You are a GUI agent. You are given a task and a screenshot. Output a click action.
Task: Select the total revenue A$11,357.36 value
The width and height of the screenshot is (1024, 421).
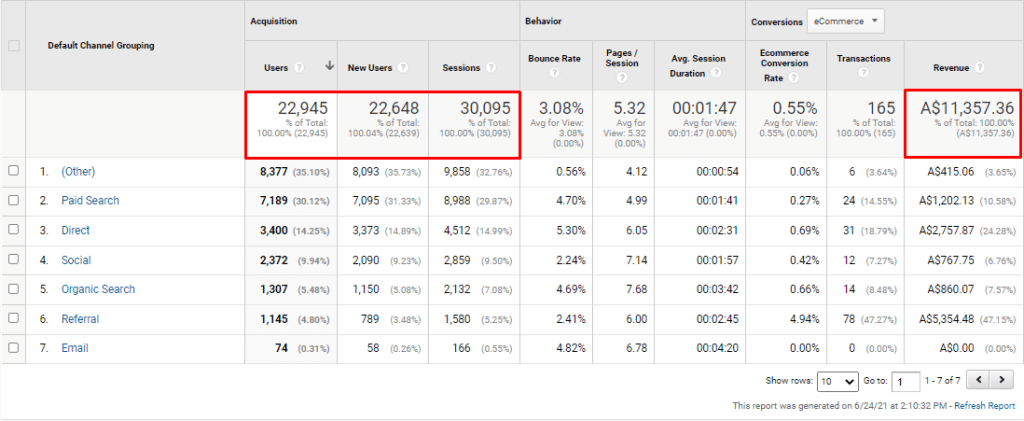pos(967,108)
